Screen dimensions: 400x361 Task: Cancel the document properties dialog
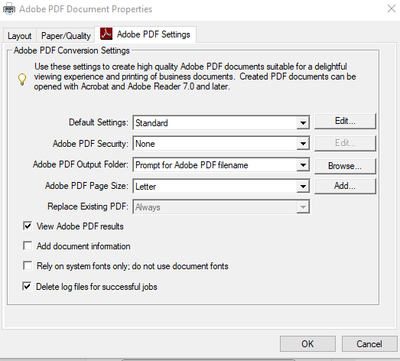coord(369,344)
